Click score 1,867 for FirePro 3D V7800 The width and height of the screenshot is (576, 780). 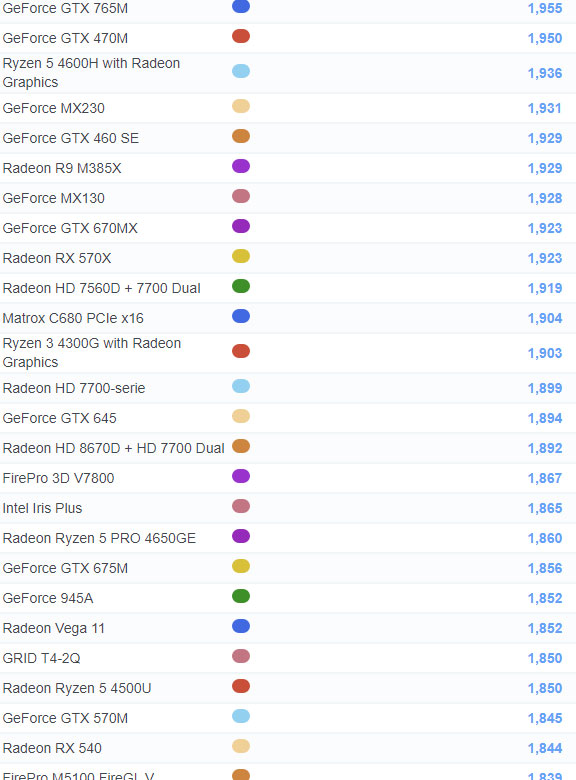tap(545, 478)
